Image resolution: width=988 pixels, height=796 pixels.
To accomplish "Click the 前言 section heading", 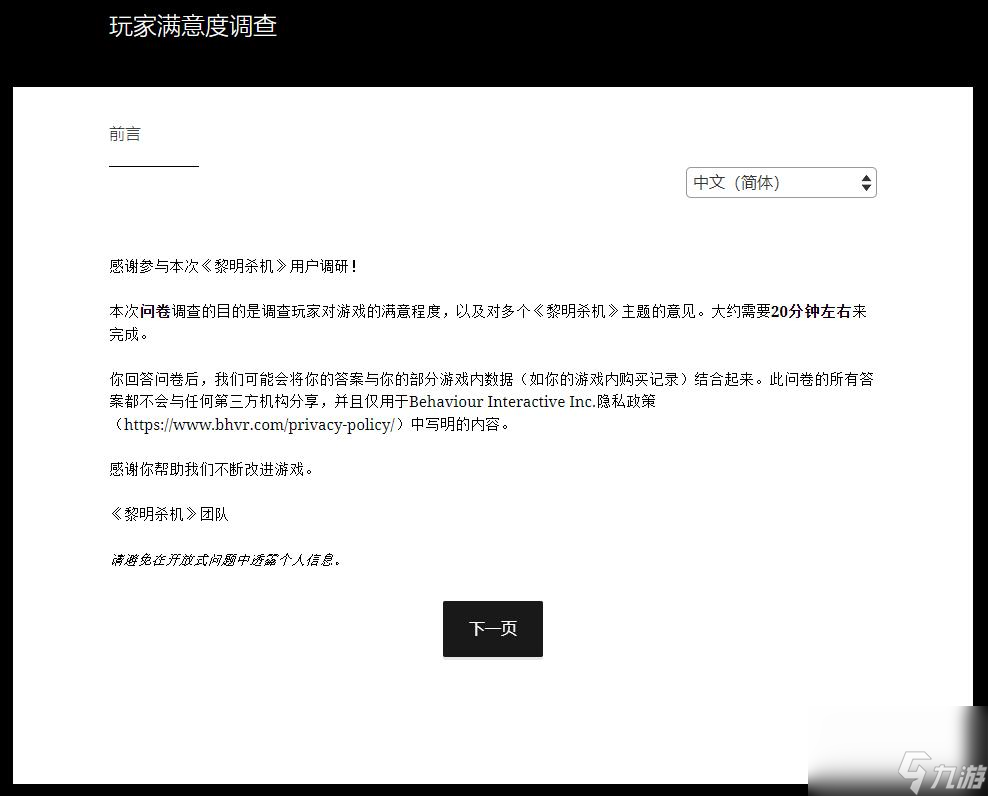I will [125, 134].
